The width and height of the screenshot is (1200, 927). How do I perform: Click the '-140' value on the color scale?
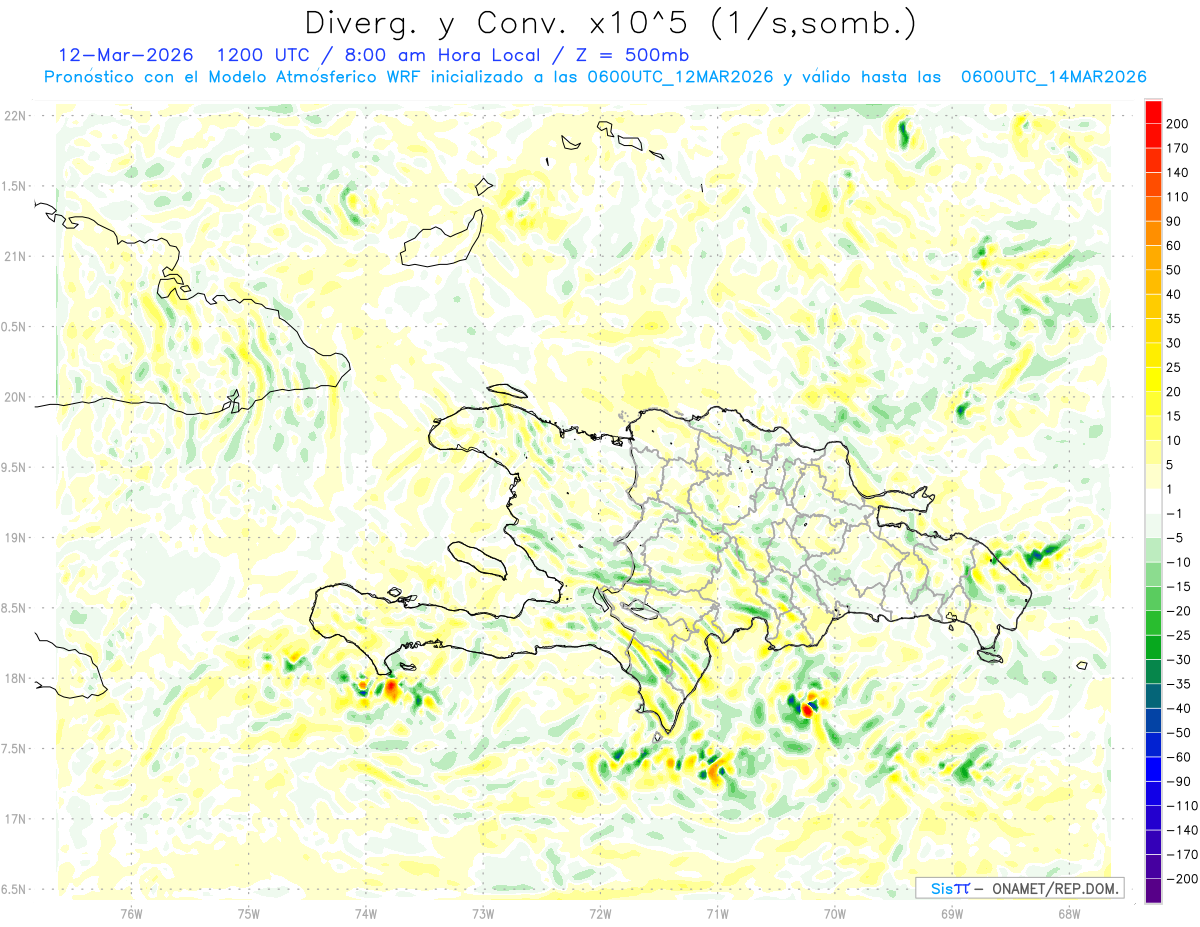click(x=1182, y=830)
